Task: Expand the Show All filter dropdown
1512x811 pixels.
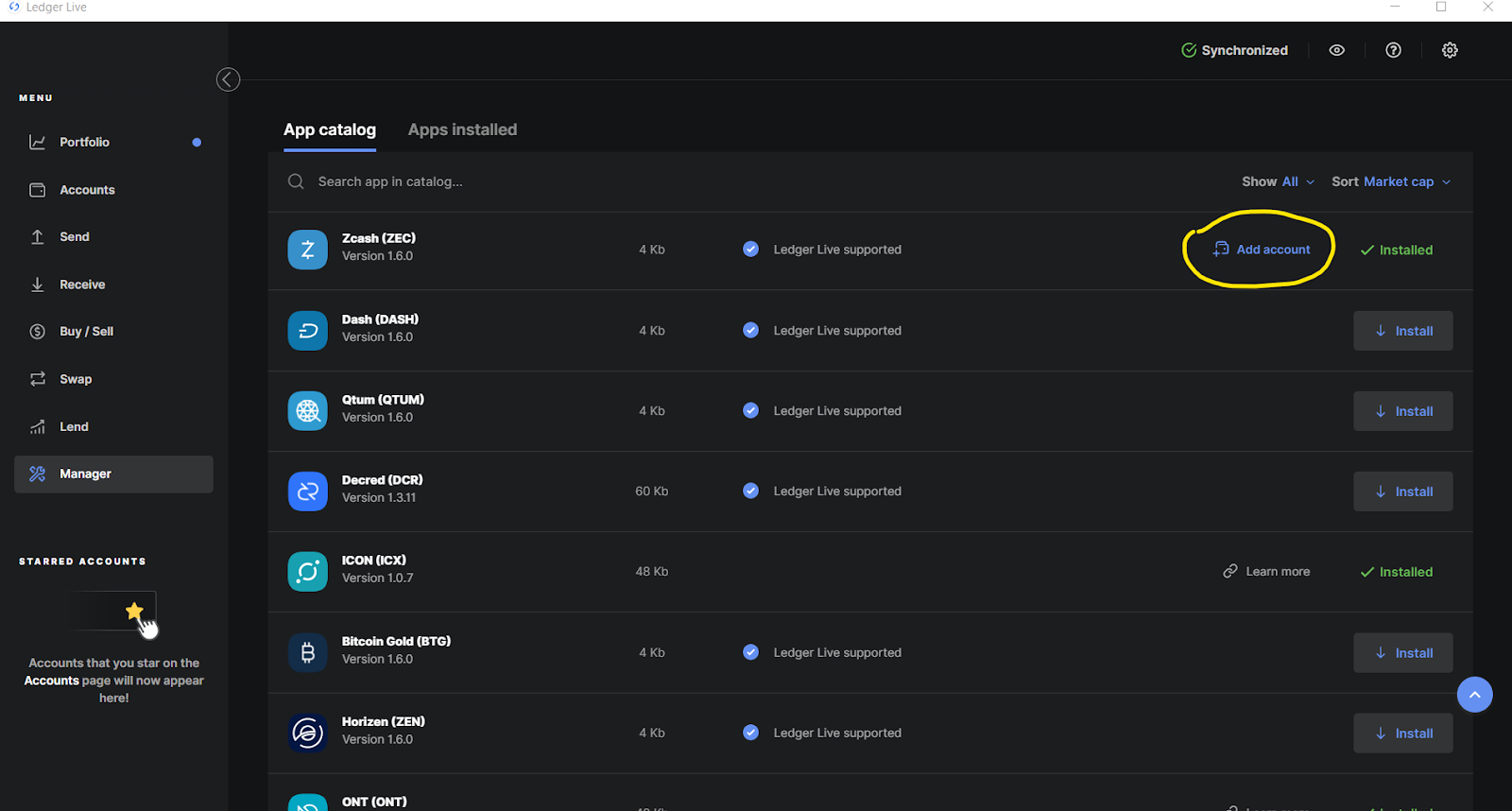Action: 1278,181
